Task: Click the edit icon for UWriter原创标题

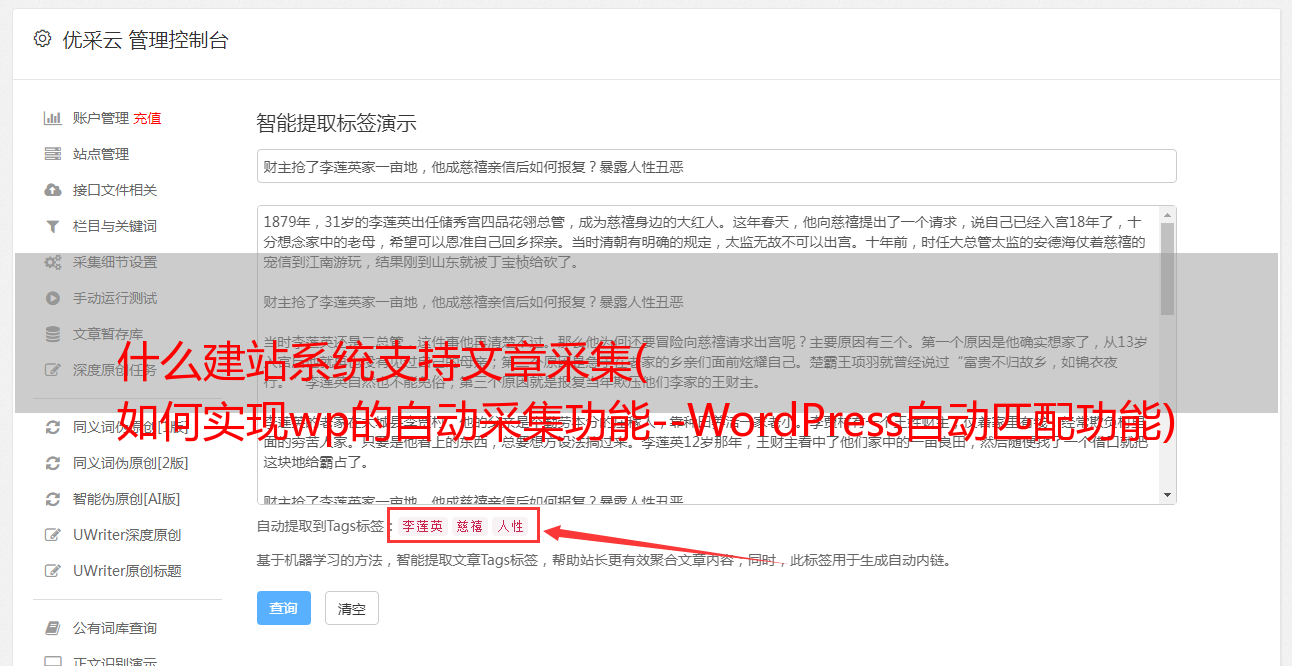Action: coord(53,571)
